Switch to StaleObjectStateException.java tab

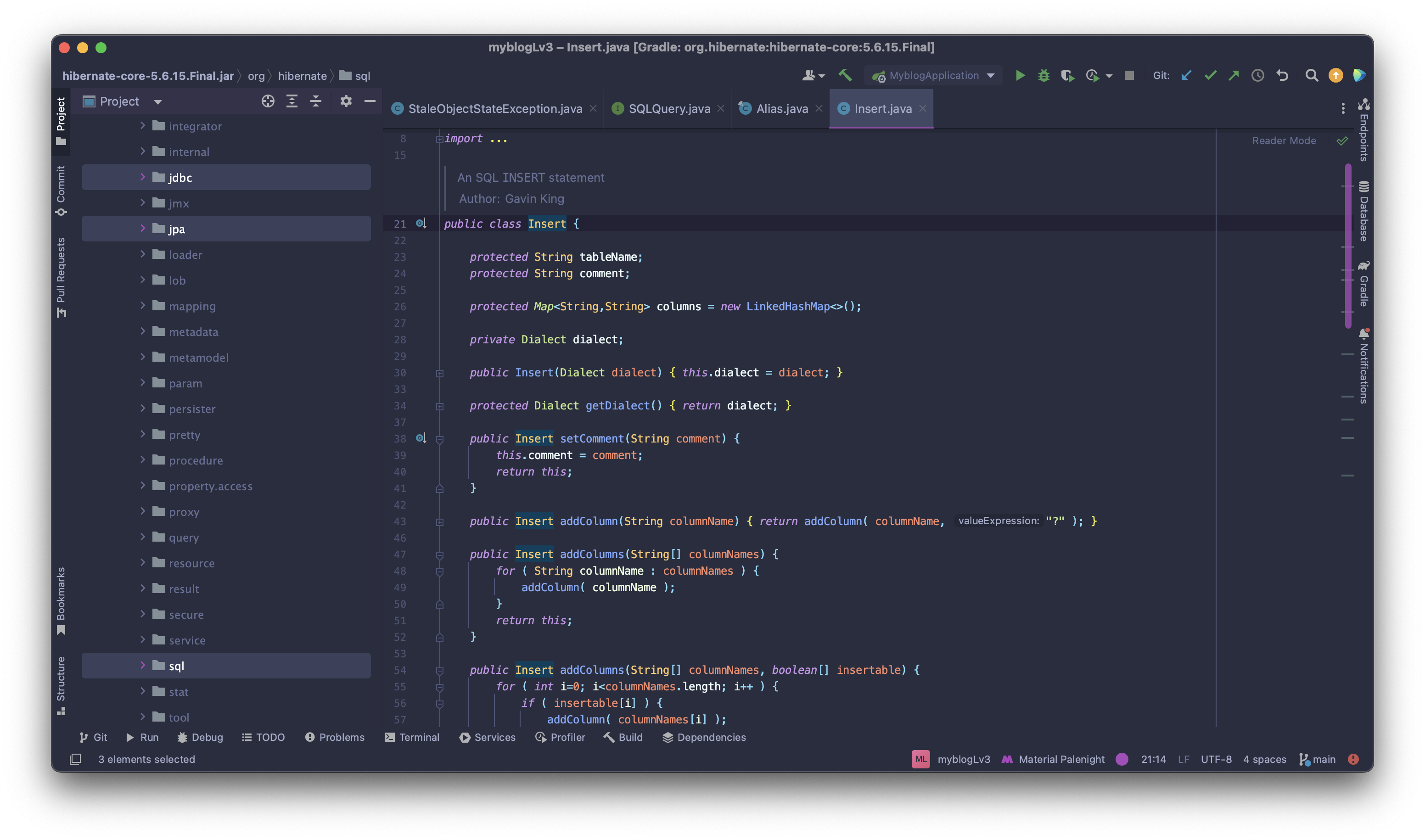pos(494,109)
